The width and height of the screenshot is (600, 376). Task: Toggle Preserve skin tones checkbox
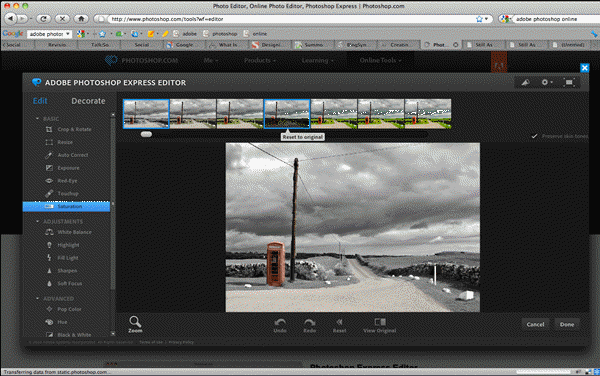tap(534, 136)
